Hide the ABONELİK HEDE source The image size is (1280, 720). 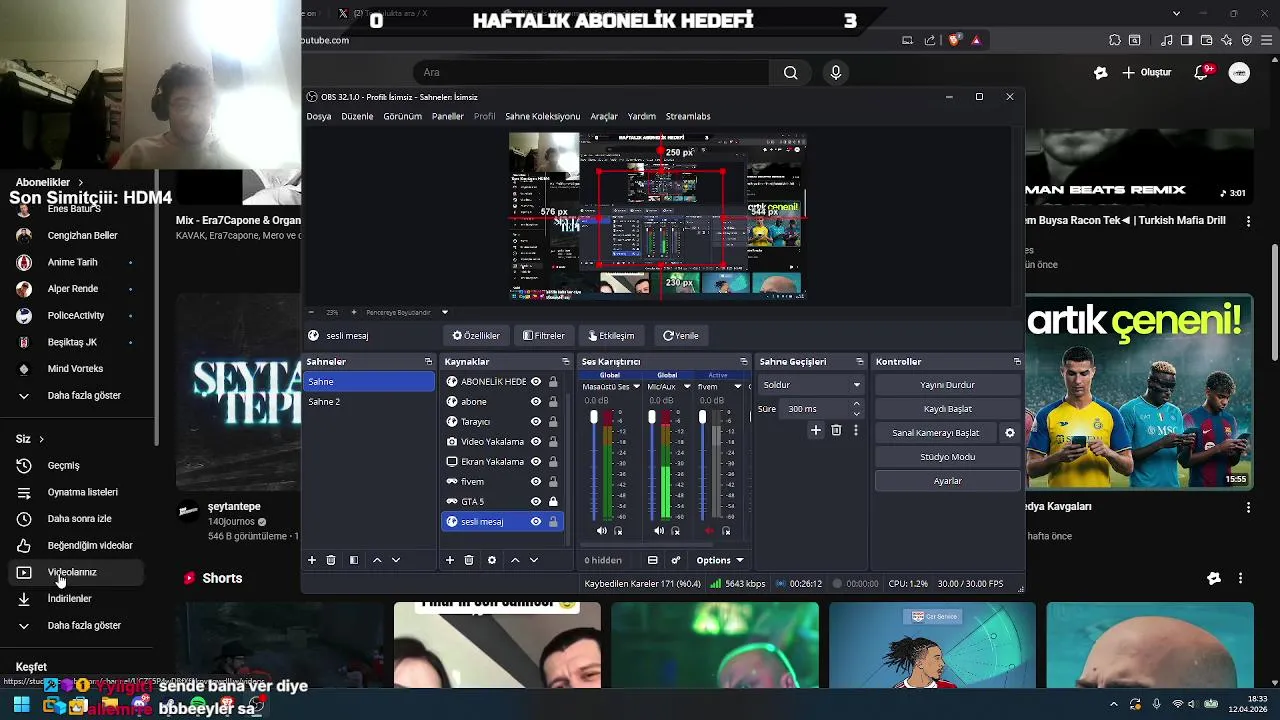click(536, 382)
